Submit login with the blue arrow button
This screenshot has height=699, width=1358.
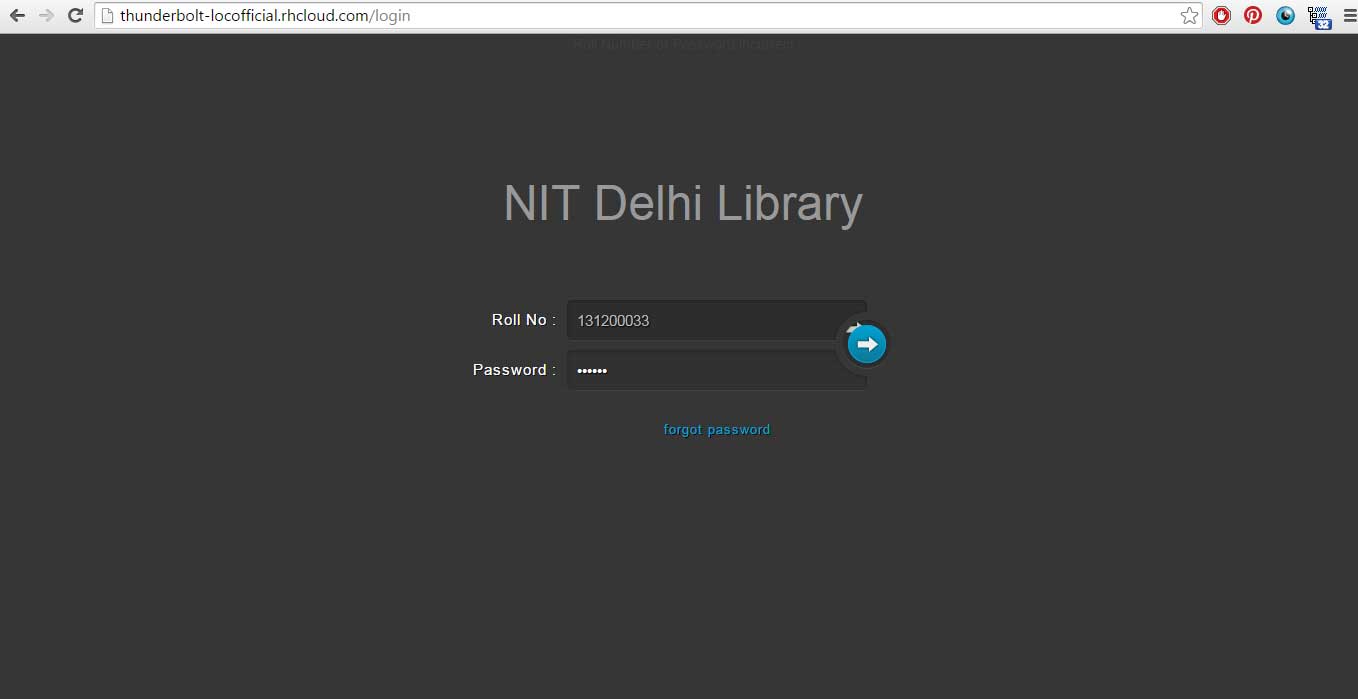point(867,345)
